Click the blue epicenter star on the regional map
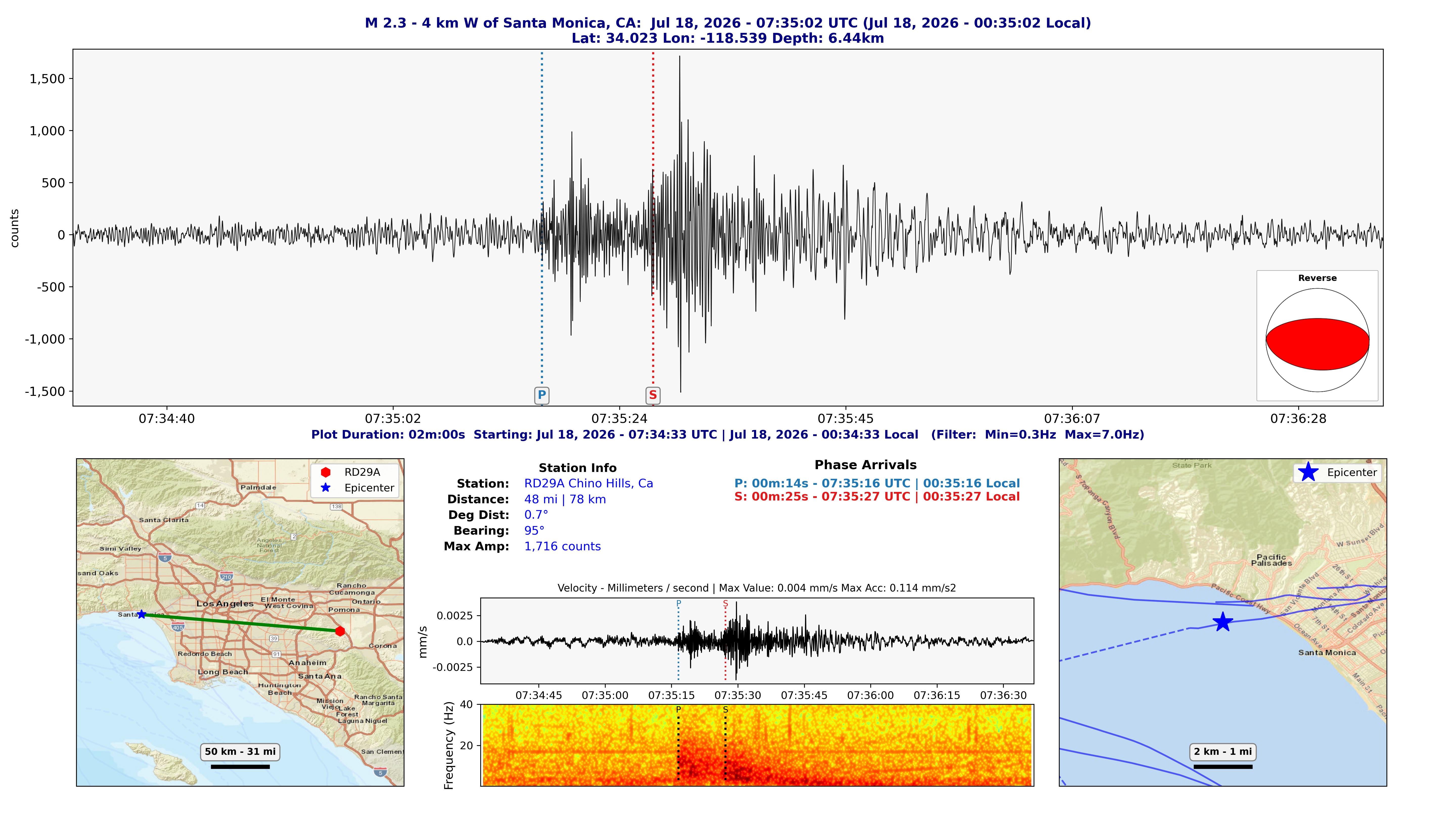Viewport: 1456px width, 819px height. click(x=141, y=615)
